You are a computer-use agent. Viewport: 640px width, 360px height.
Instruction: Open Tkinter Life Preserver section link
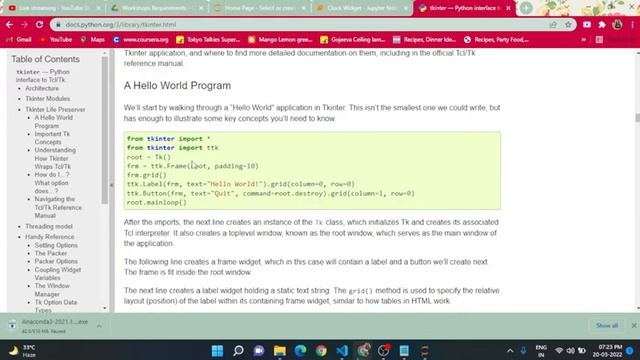click(55, 109)
